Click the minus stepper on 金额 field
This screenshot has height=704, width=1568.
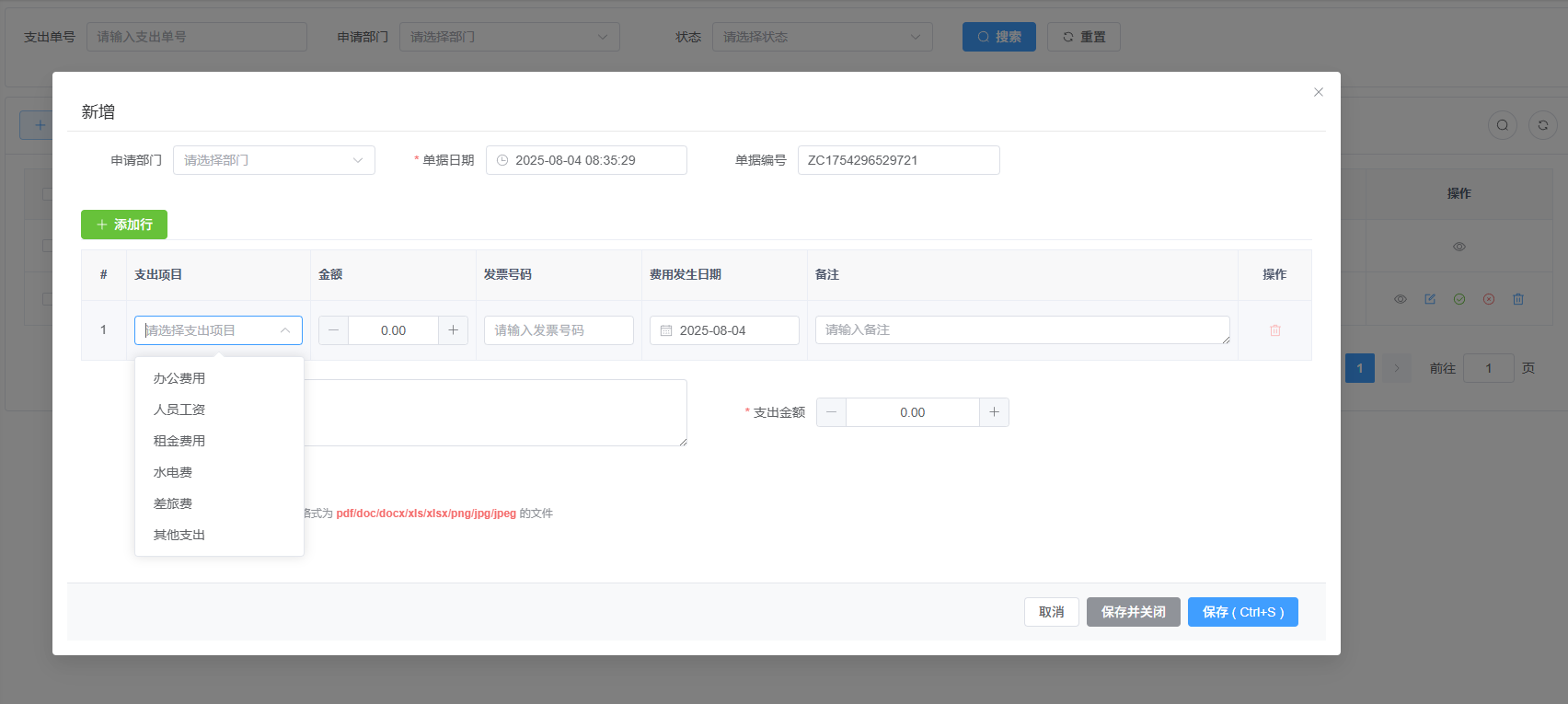click(334, 330)
